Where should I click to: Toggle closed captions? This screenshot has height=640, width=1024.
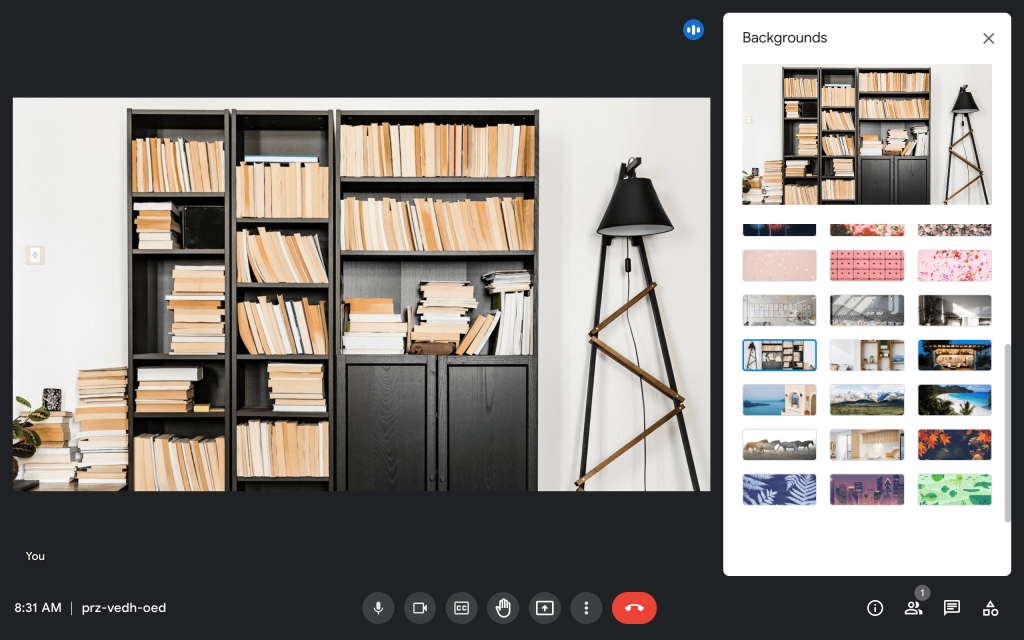tap(462, 608)
